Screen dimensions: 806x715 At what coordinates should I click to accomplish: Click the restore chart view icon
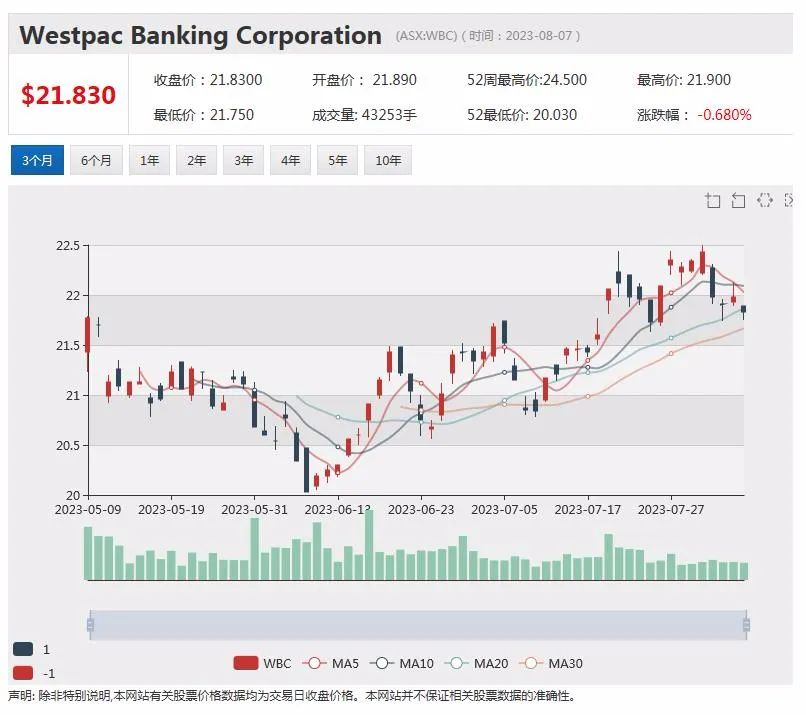[764, 200]
